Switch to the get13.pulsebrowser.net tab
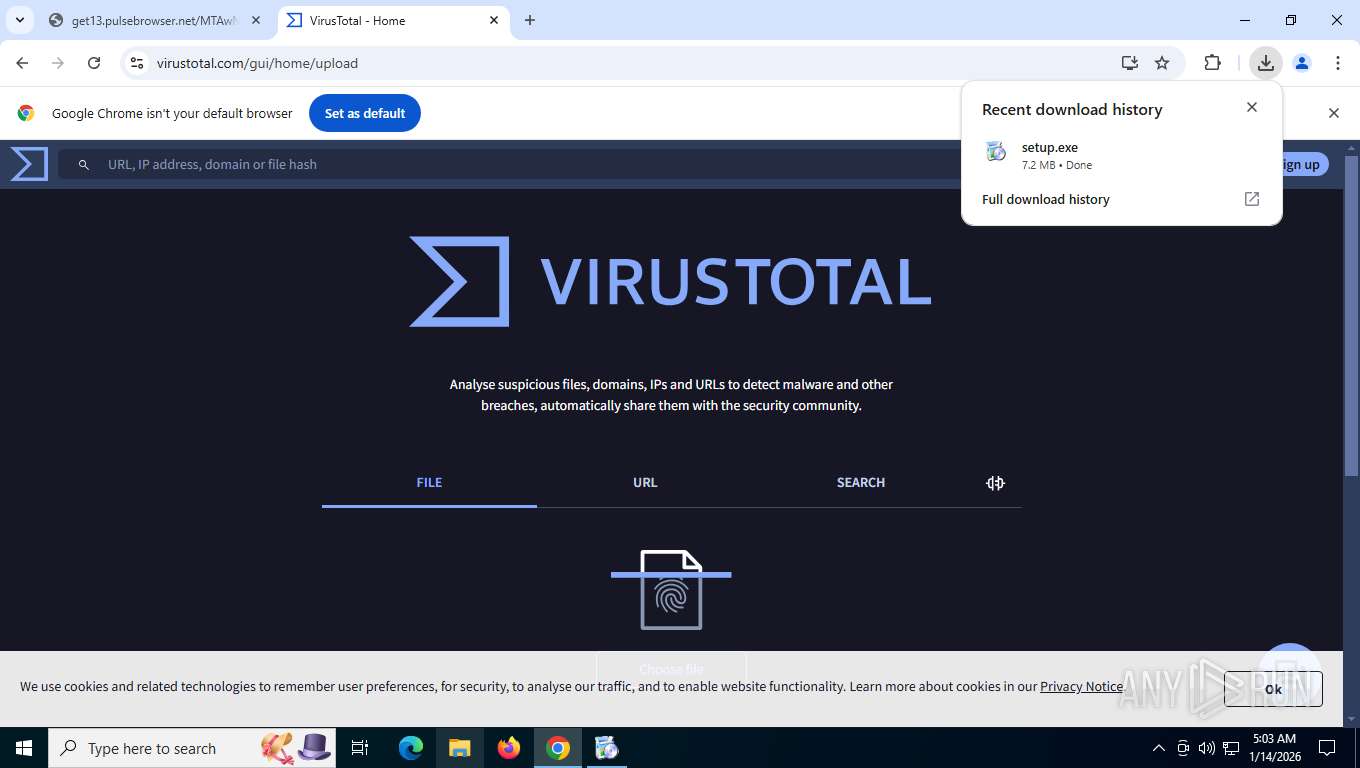The height and width of the screenshot is (768, 1360). click(155, 20)
